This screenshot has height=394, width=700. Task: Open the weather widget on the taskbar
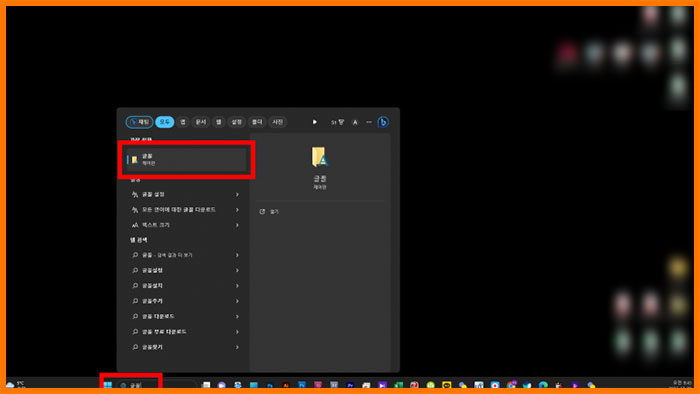pos(15,385)
